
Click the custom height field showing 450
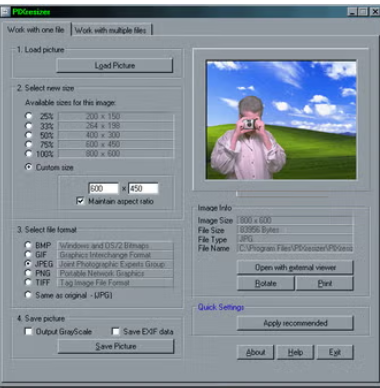click(143, 189)
